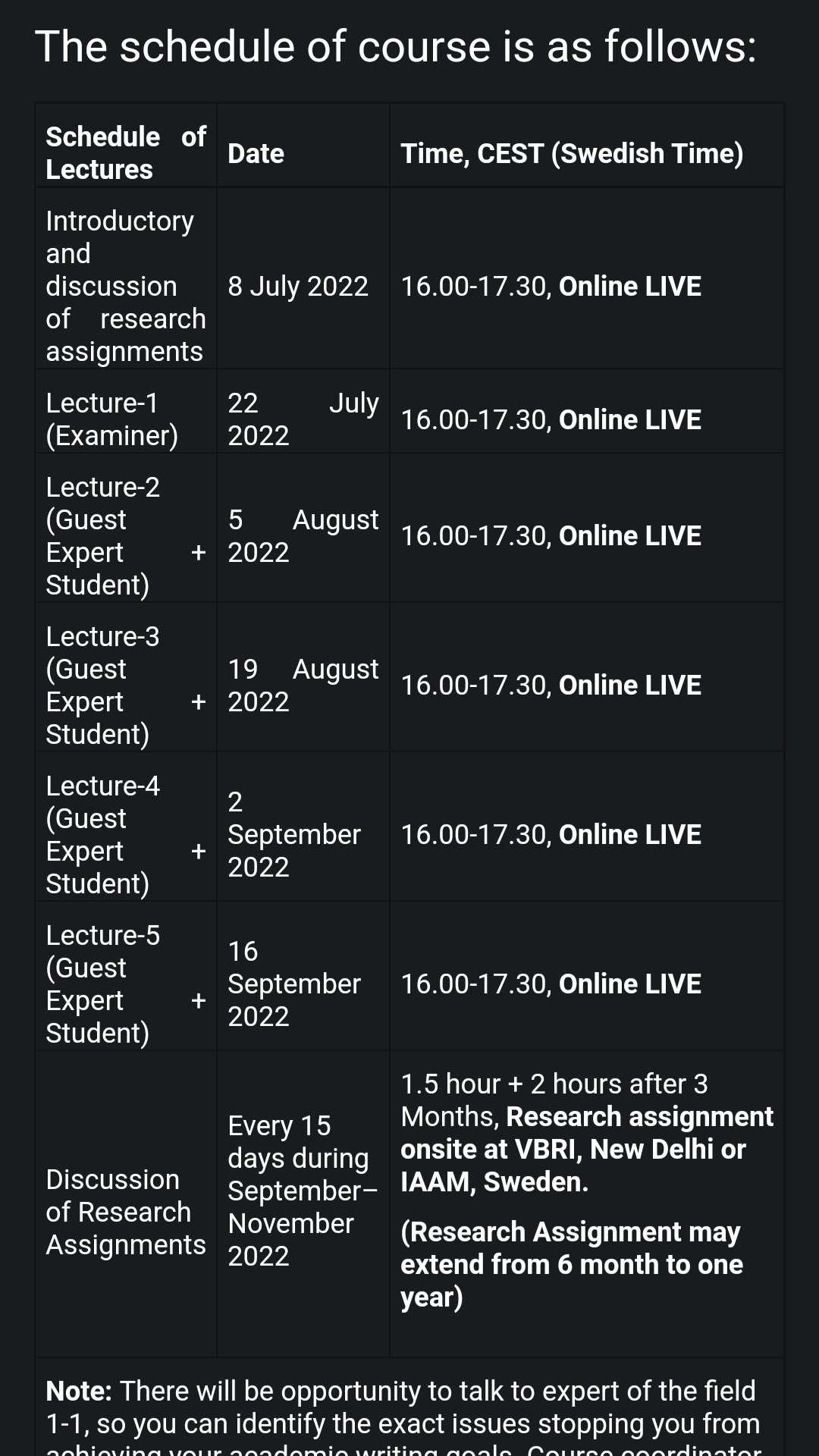Select the 'Every 15 days during September–November' cell
Image resolution: width=819 pixels, height=1456 pixels.
(x=302, y=1191)
